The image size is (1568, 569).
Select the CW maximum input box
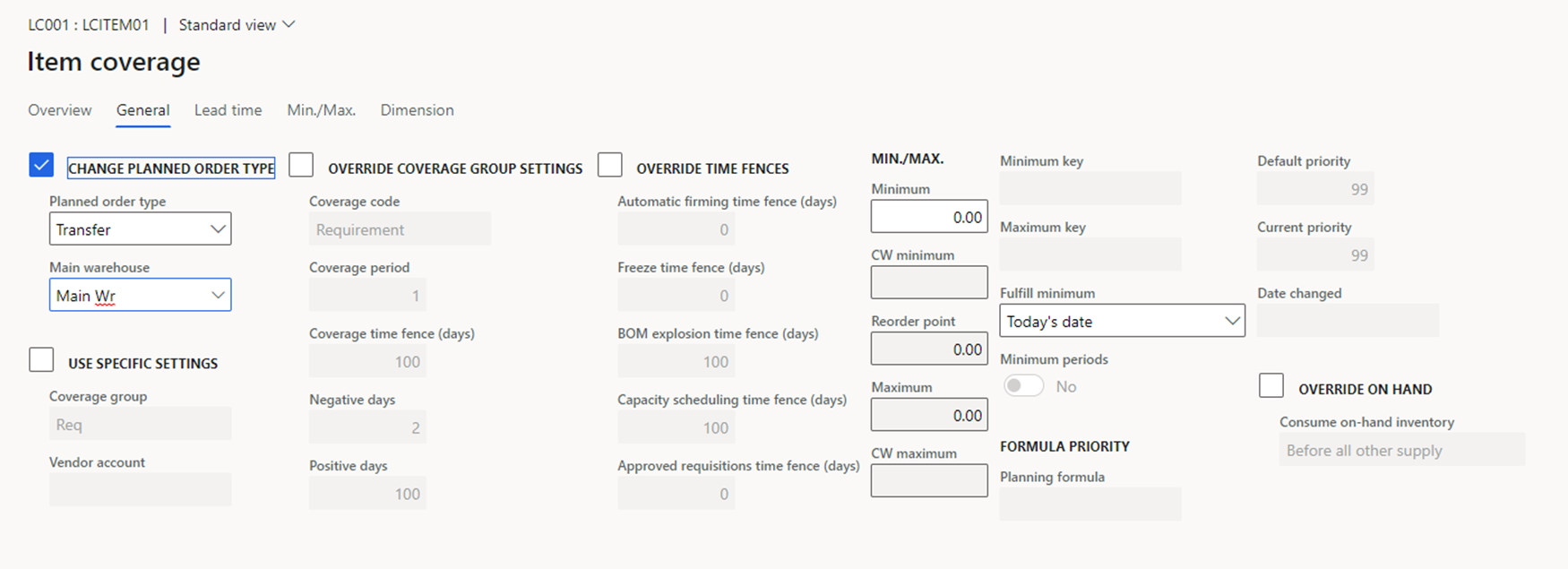[x=929, y=481]
